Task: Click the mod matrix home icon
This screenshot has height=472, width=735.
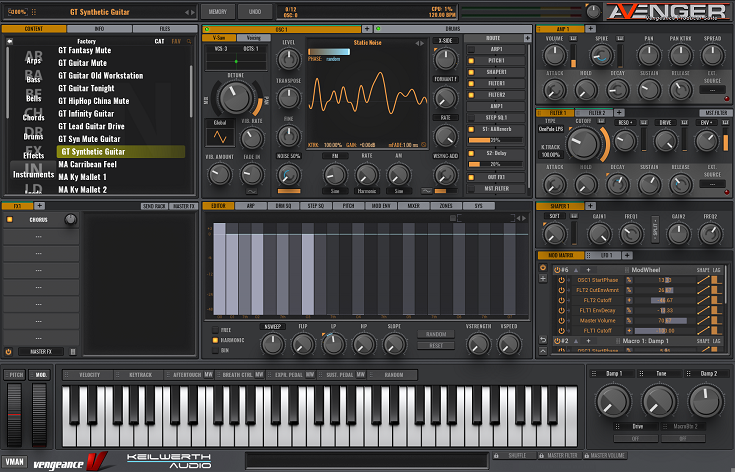Action: coord(543,268)
